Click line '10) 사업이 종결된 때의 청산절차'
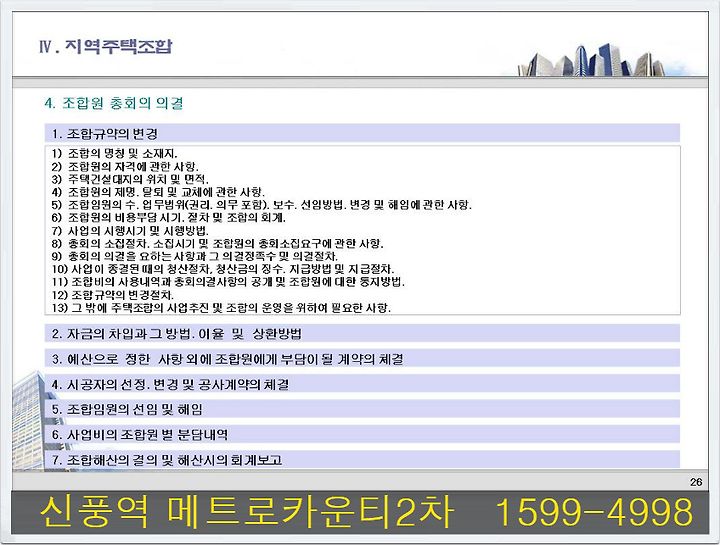Screen dimensions: 720x545 coord(223,269)
